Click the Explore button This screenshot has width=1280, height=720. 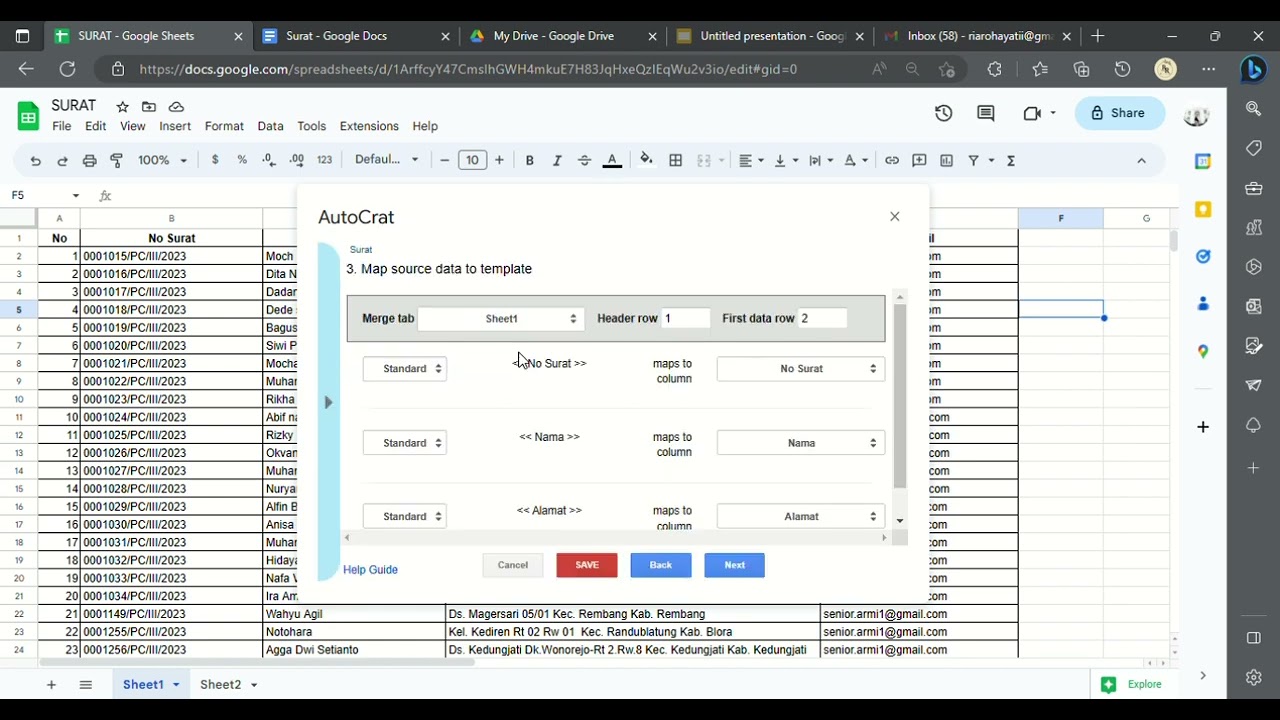1132,684
